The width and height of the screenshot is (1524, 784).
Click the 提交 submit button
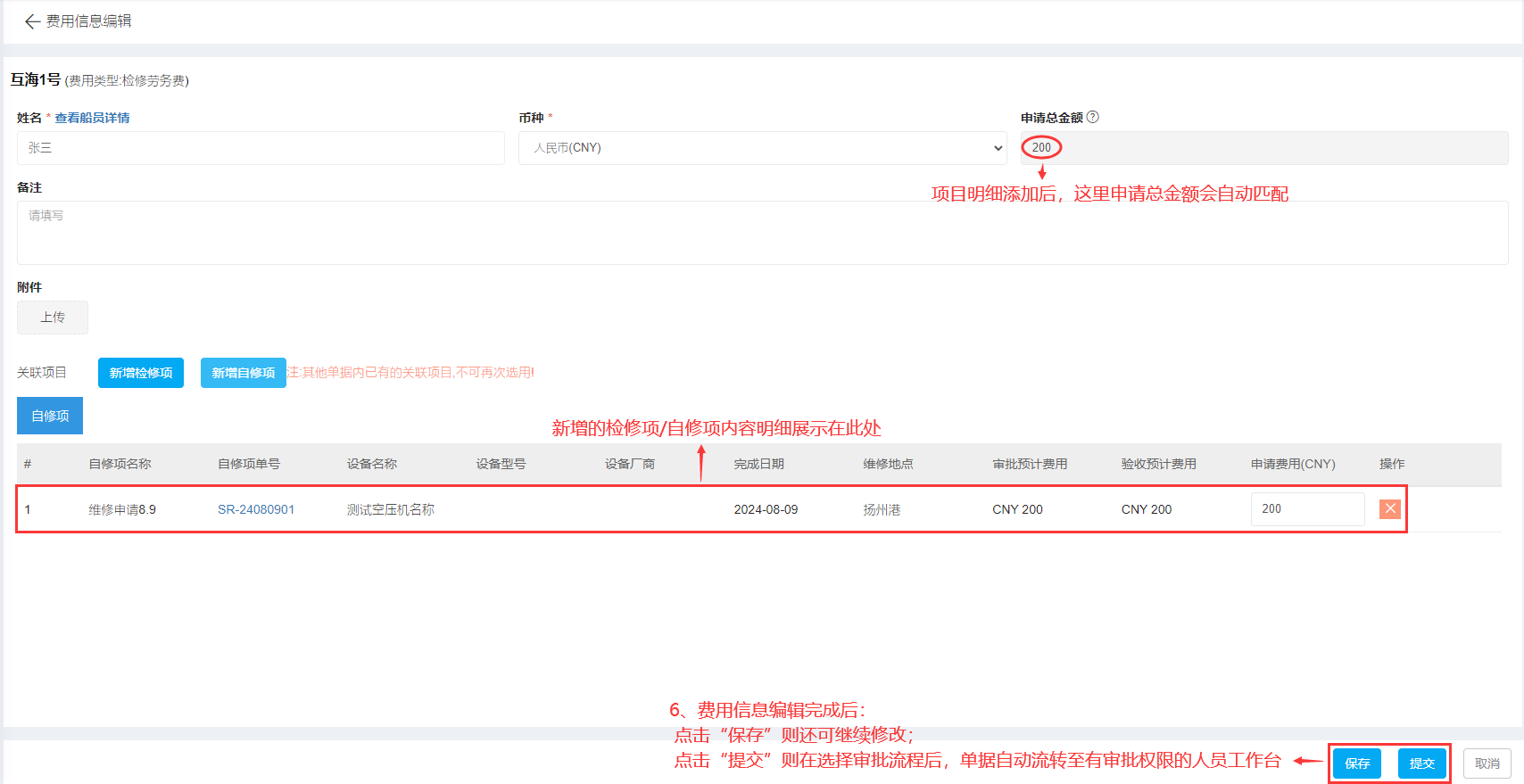[1422, 763]
